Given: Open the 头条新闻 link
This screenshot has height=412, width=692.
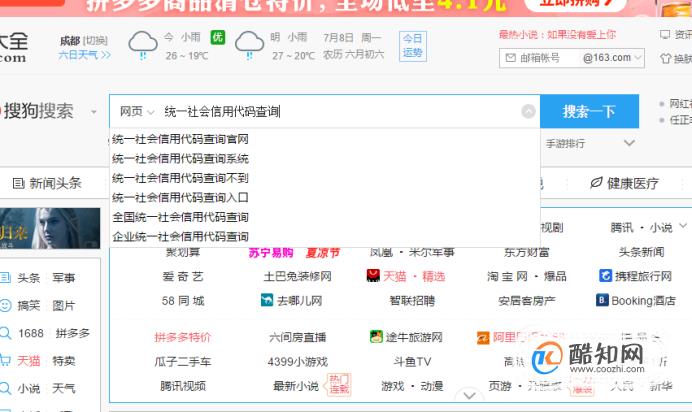Looking at the screenshot, I should pyautogui.click(x=641, y=252).
